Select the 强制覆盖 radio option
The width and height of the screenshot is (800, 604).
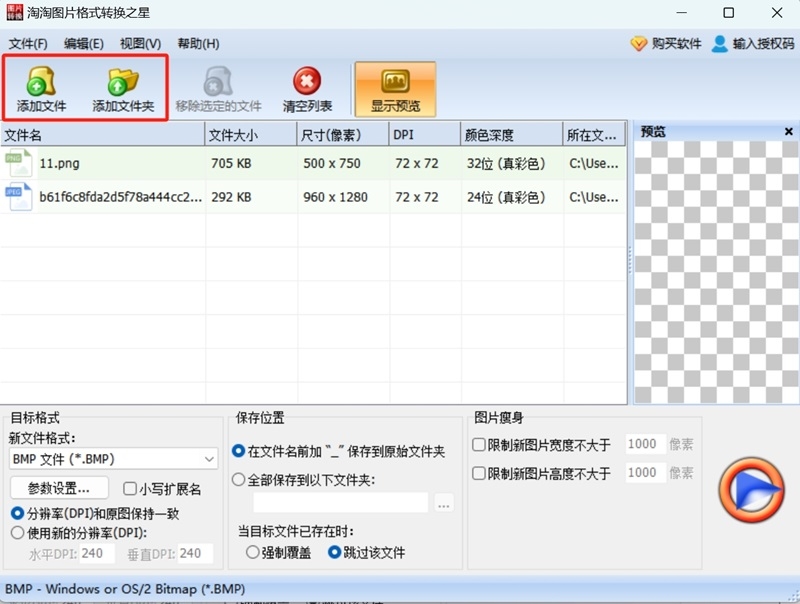(x=252, y=552)
